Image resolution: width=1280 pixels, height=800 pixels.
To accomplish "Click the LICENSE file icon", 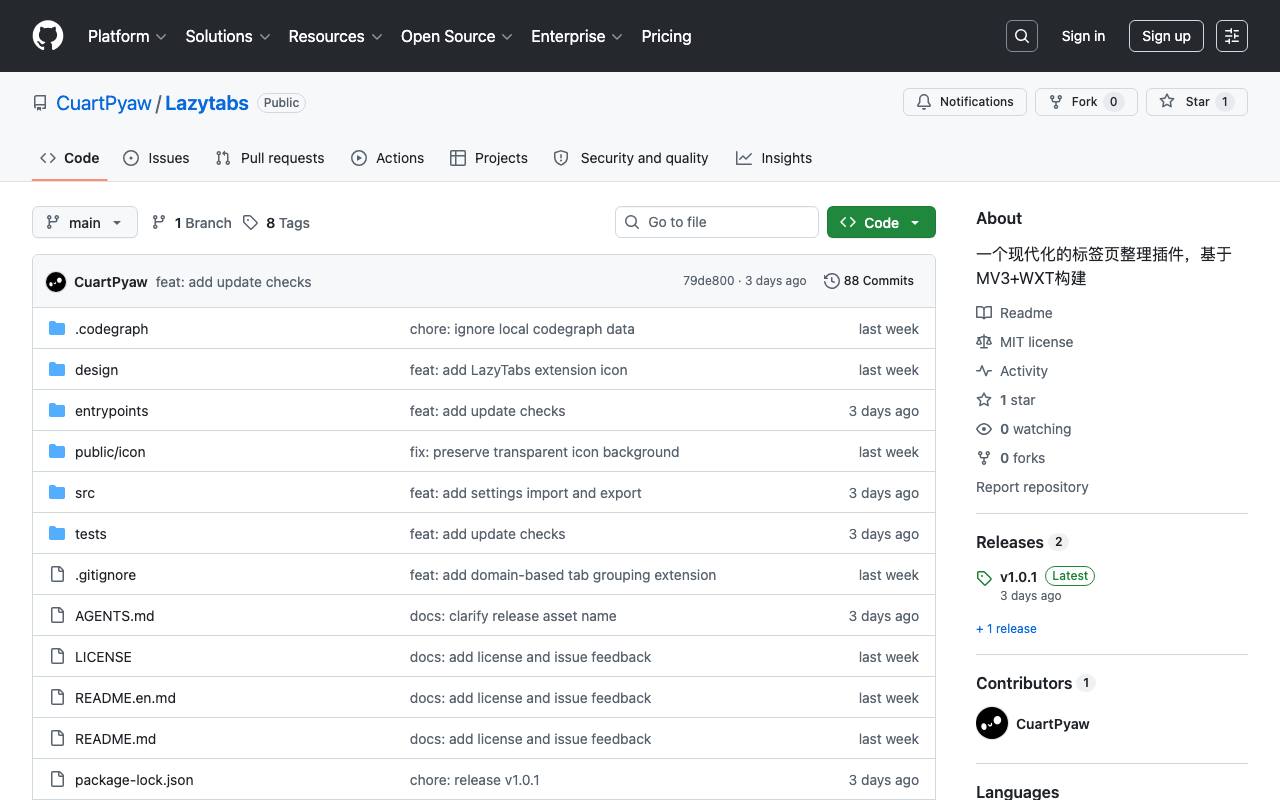I will [57, 656].
